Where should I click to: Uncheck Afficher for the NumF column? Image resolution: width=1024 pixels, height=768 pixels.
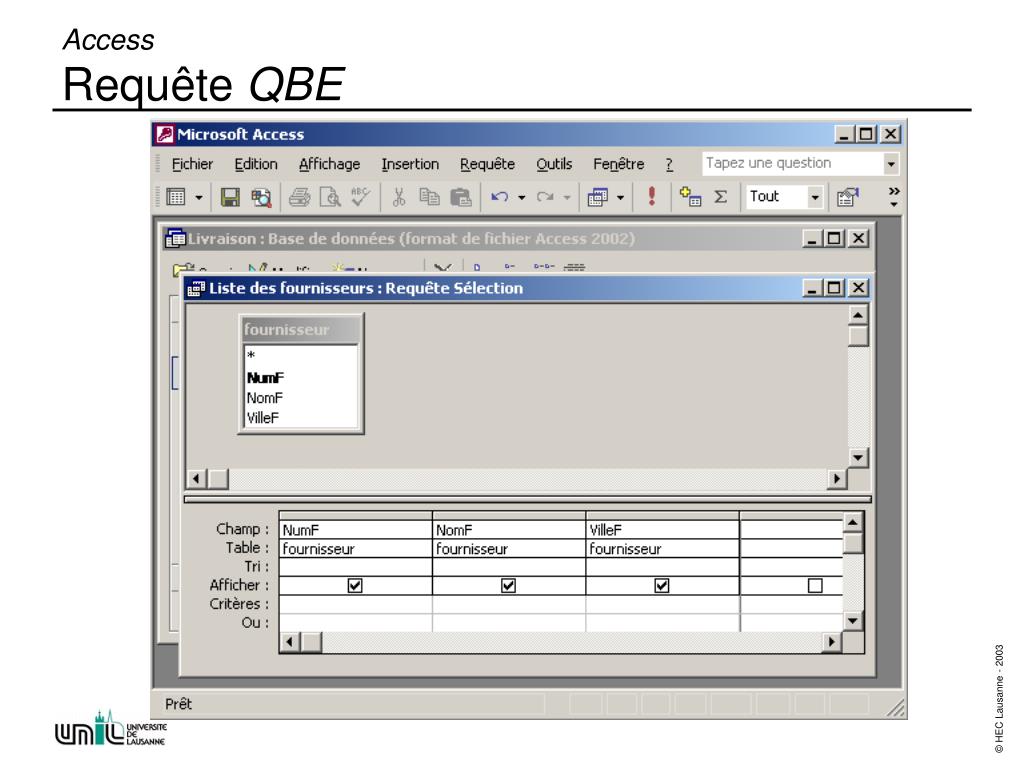click(x=355, y=586)
